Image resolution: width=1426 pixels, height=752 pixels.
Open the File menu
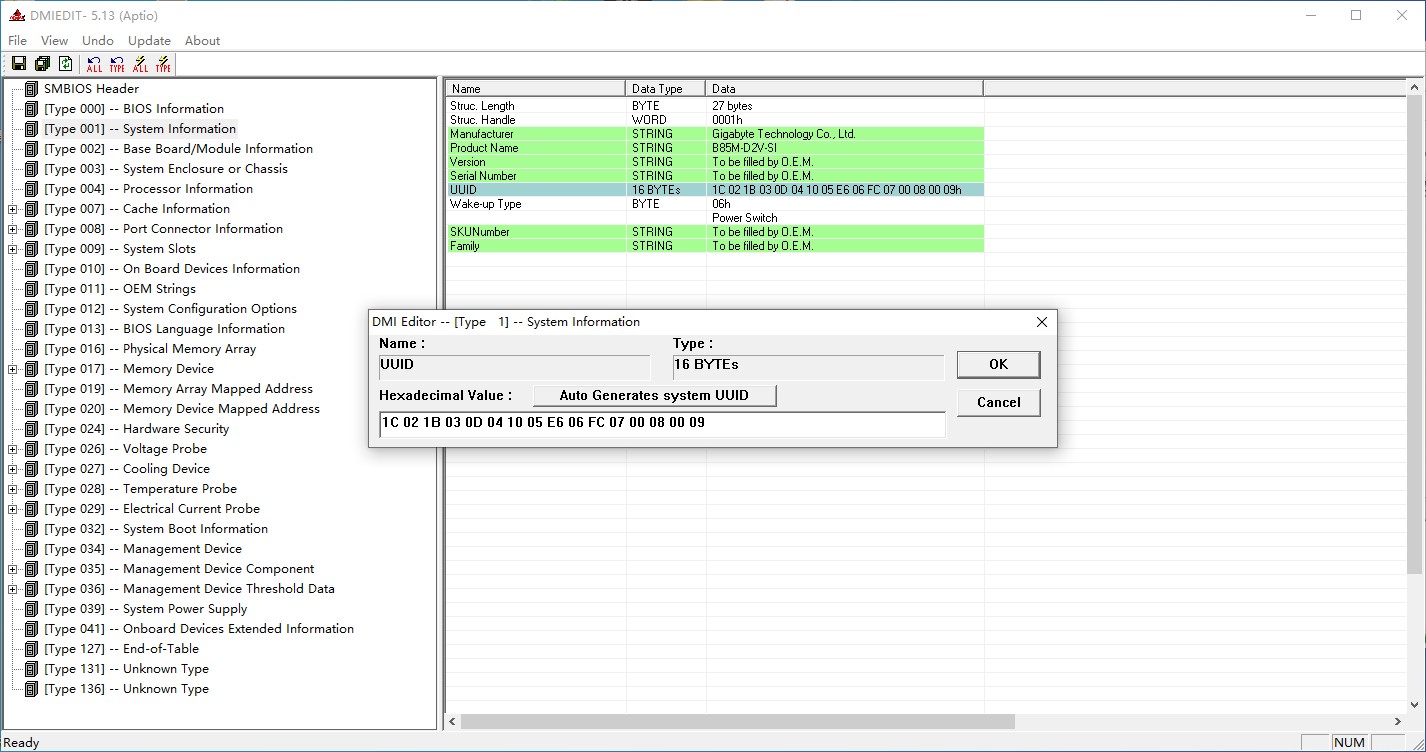(17, 41)
